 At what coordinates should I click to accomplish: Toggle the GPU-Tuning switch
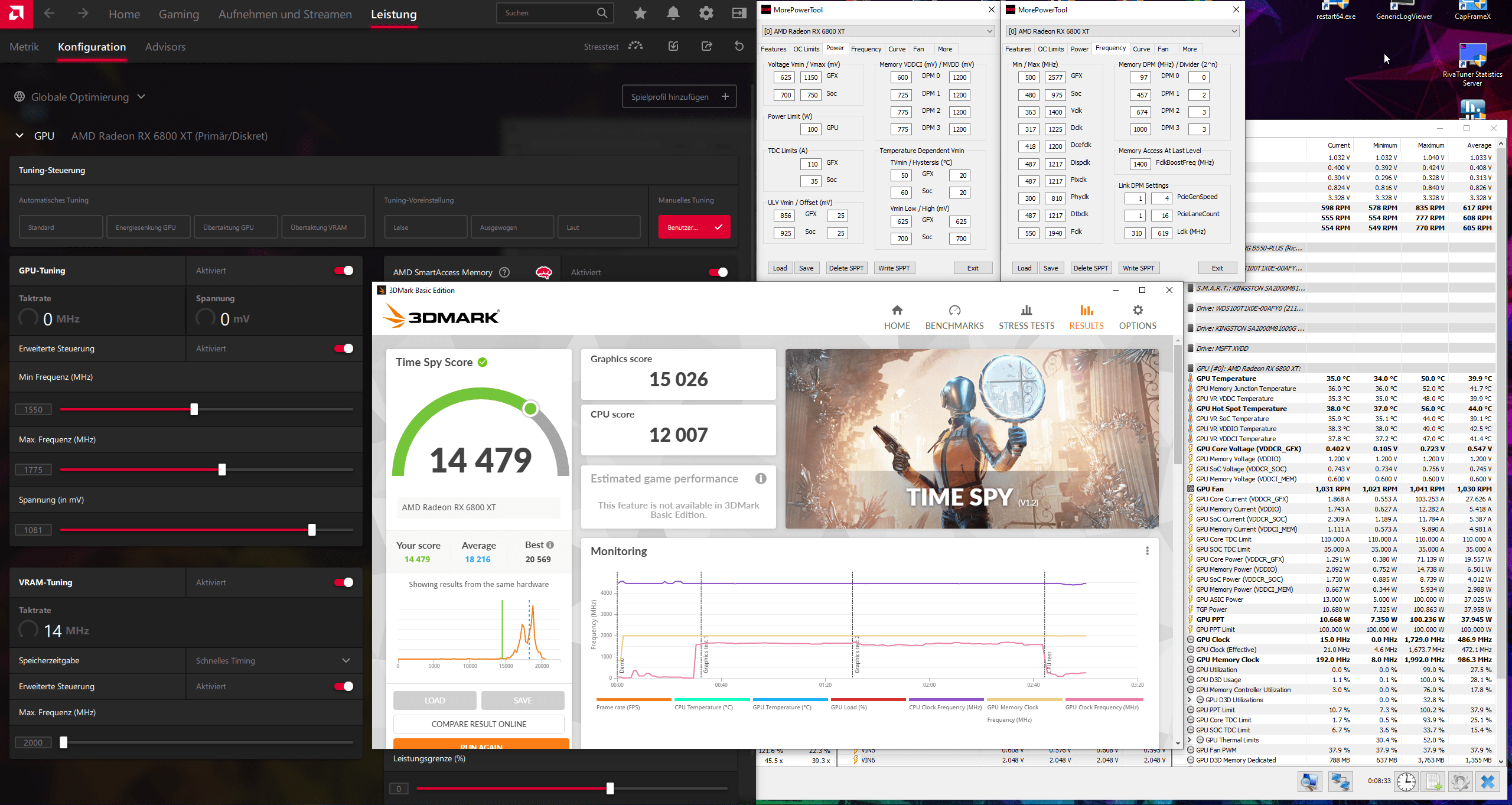coord(344,270)
